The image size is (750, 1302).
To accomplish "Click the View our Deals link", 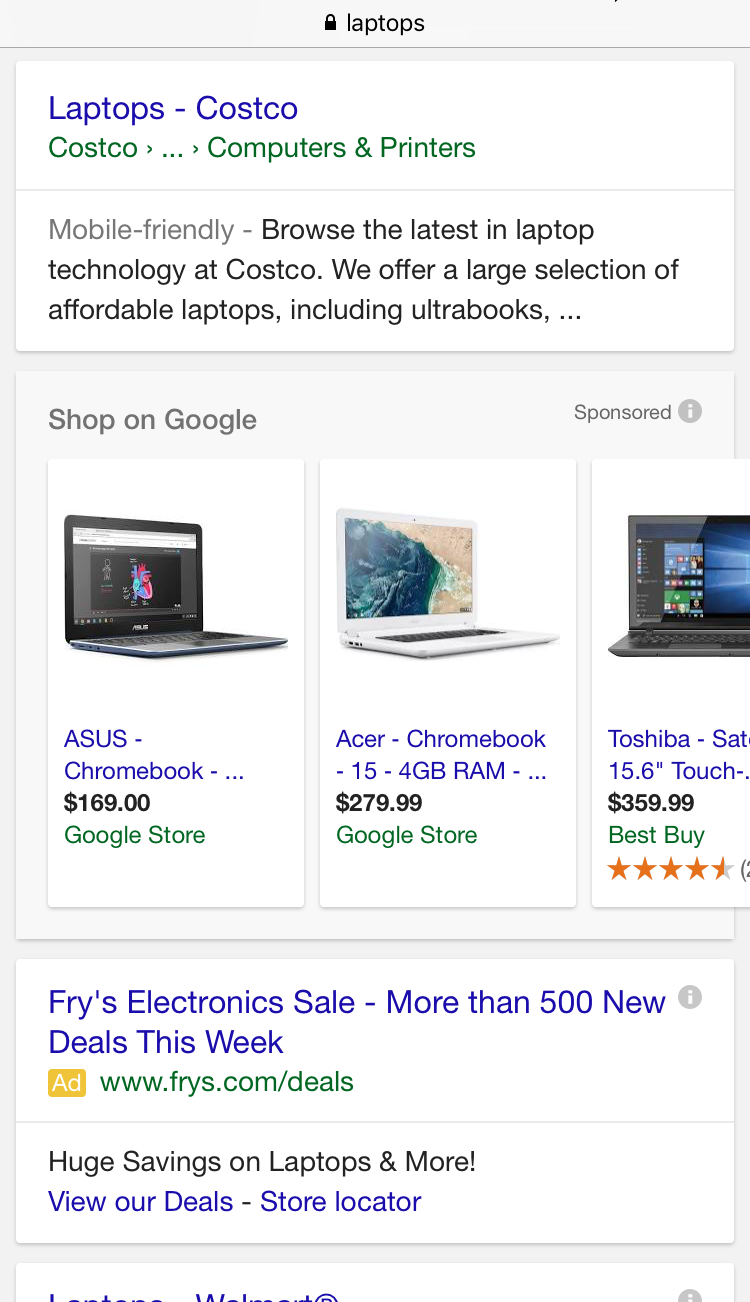I will (x=140, y=1201).
